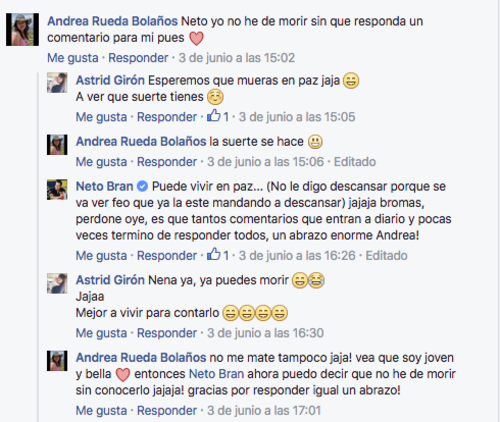
Task: Open Neto Bran's profile avatar
Action: tap(57, 190)
